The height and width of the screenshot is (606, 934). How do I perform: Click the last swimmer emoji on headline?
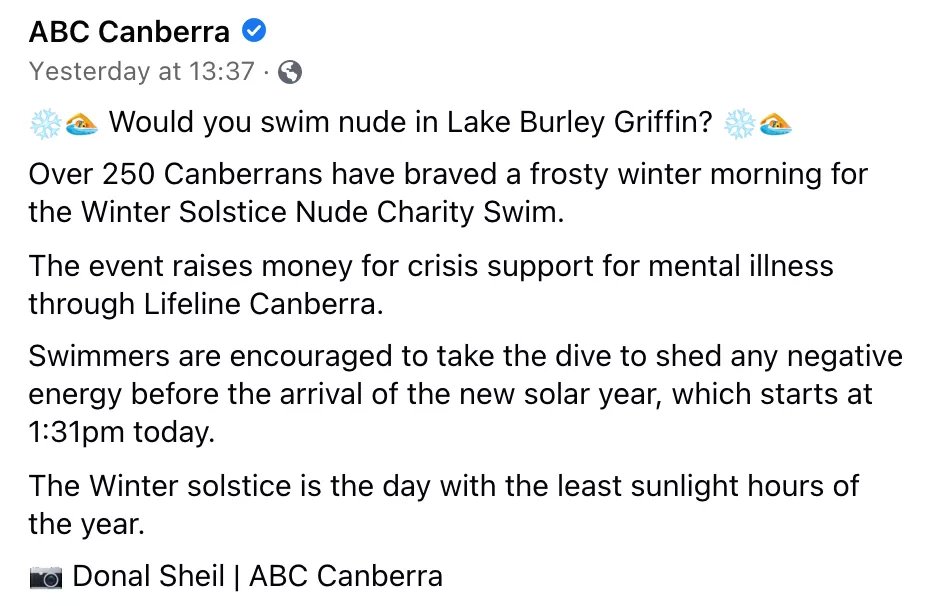(x=775, y=125)
